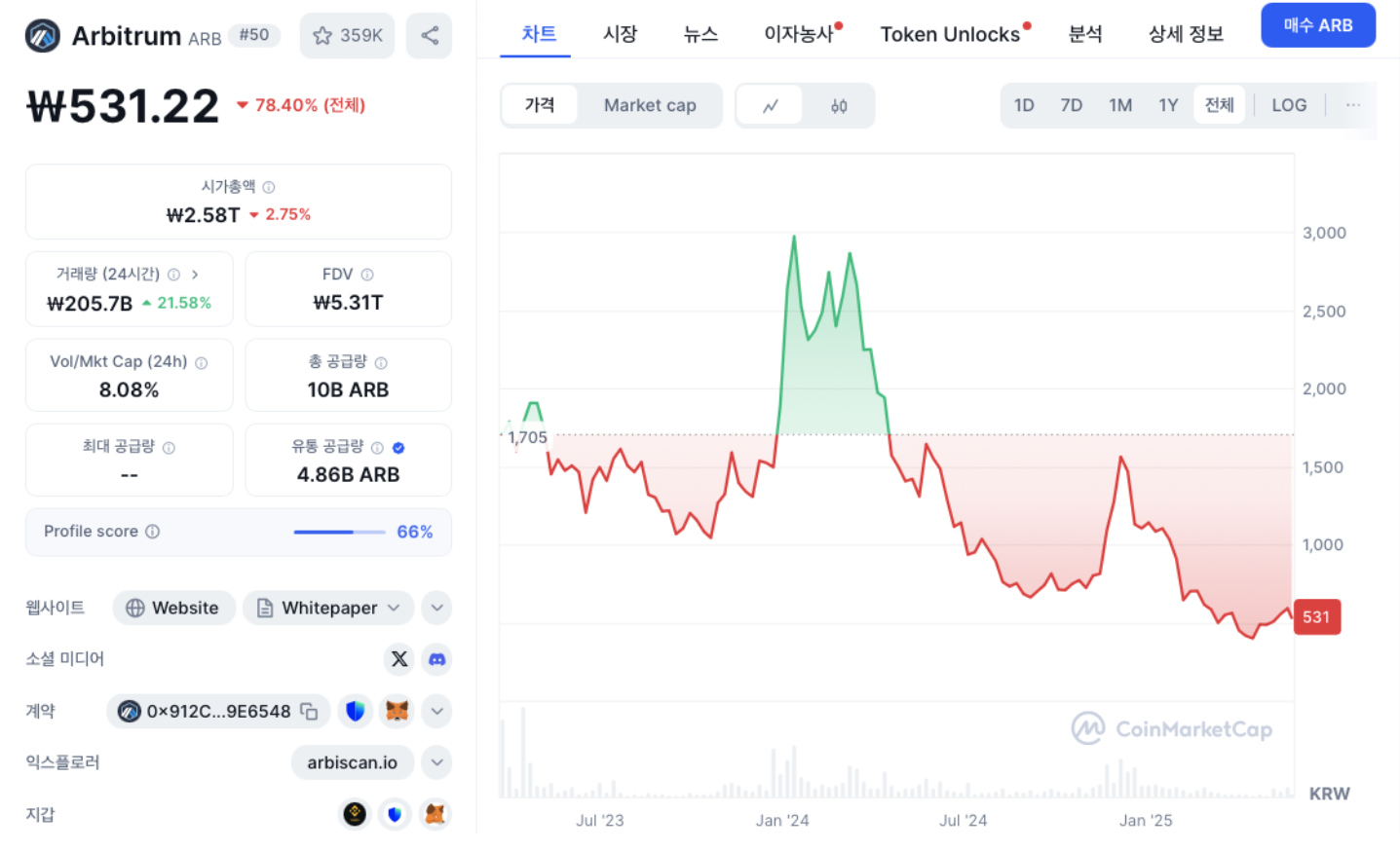Toggle the LOG scale option
1400x851 pixels.
pos(1288,105)
